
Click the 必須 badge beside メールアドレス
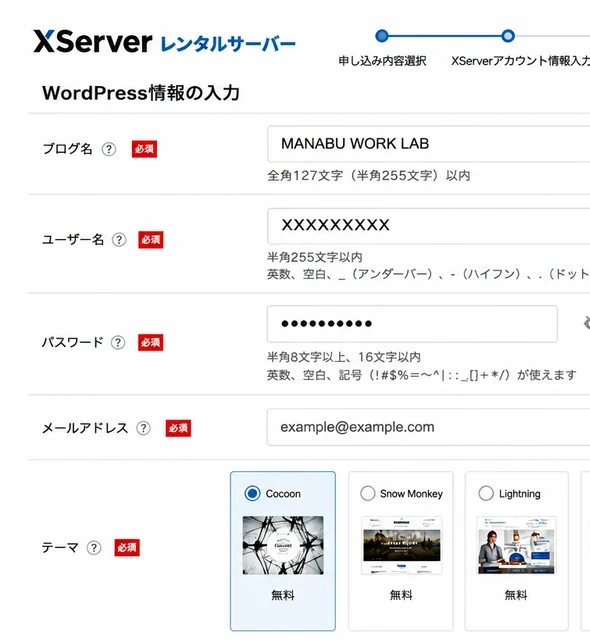(178, 428)
